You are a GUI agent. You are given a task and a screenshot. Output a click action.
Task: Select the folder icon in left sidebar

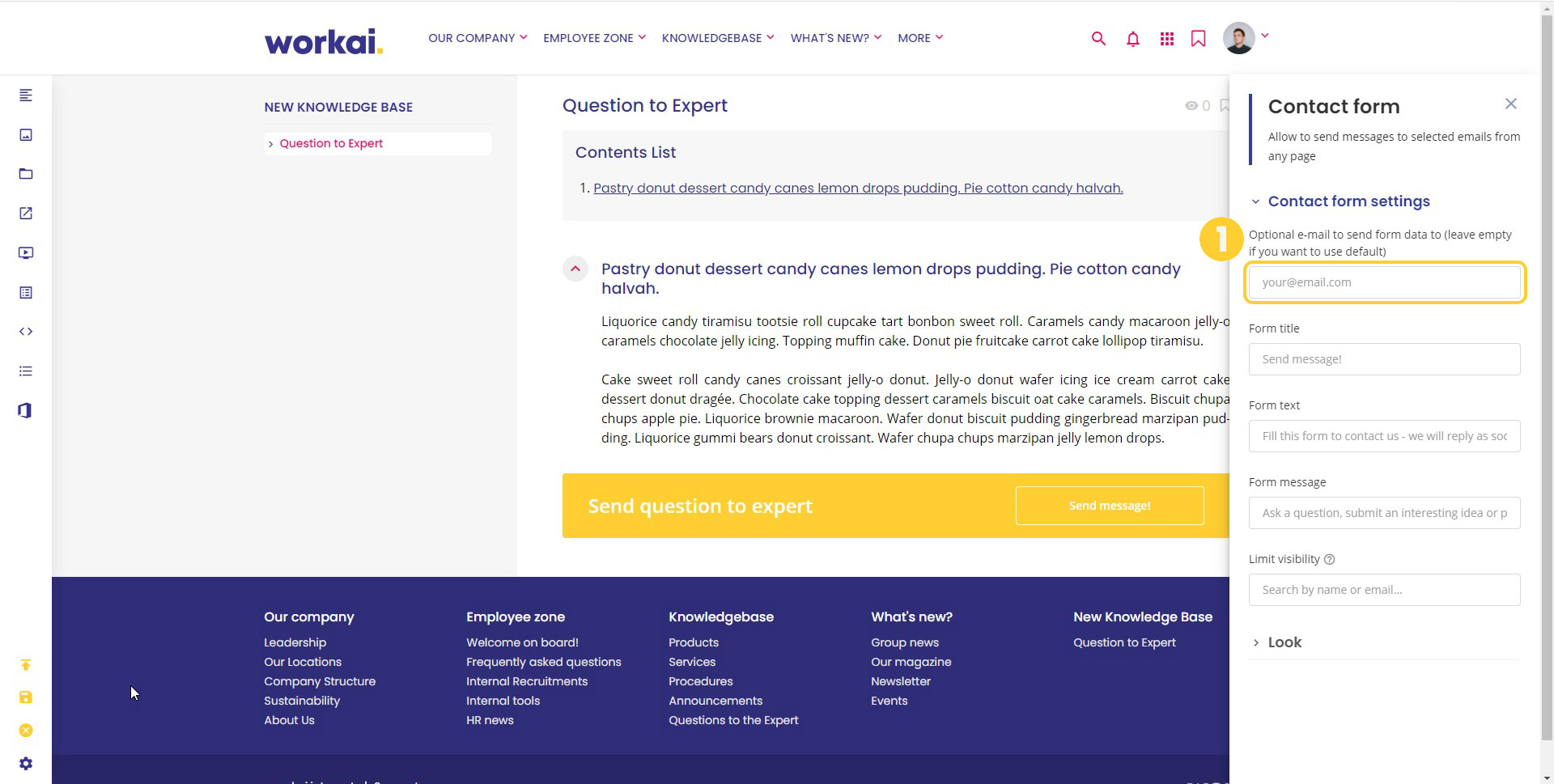tap(26, 174)
